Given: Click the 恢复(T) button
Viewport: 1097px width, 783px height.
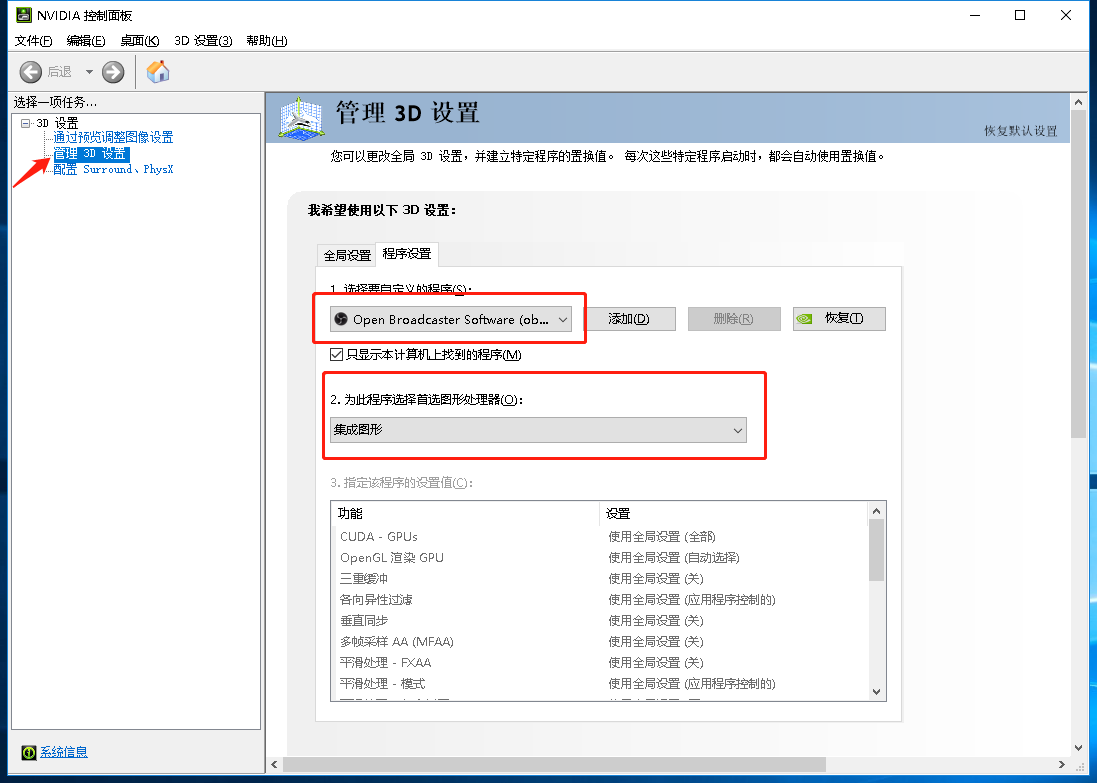Looking at the screenshot, I should 840,319.
